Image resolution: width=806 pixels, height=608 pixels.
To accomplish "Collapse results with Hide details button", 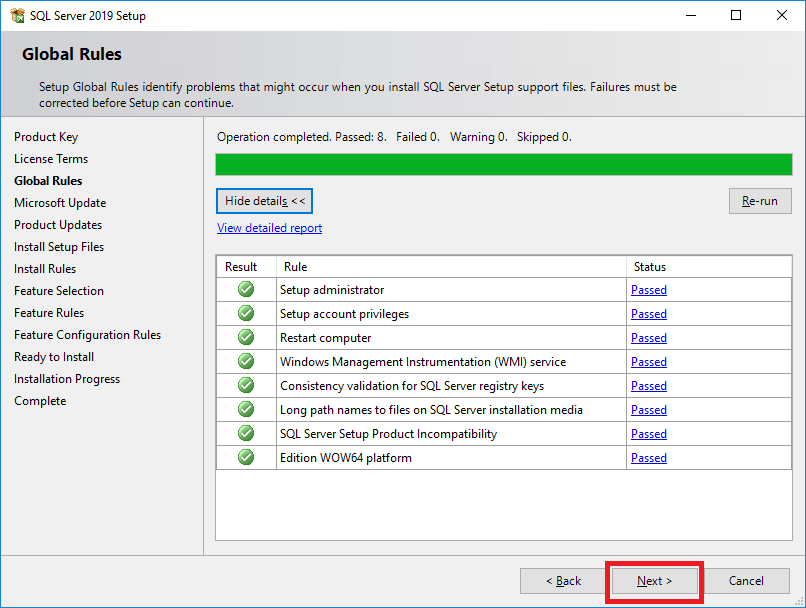I will pos(264,201).
